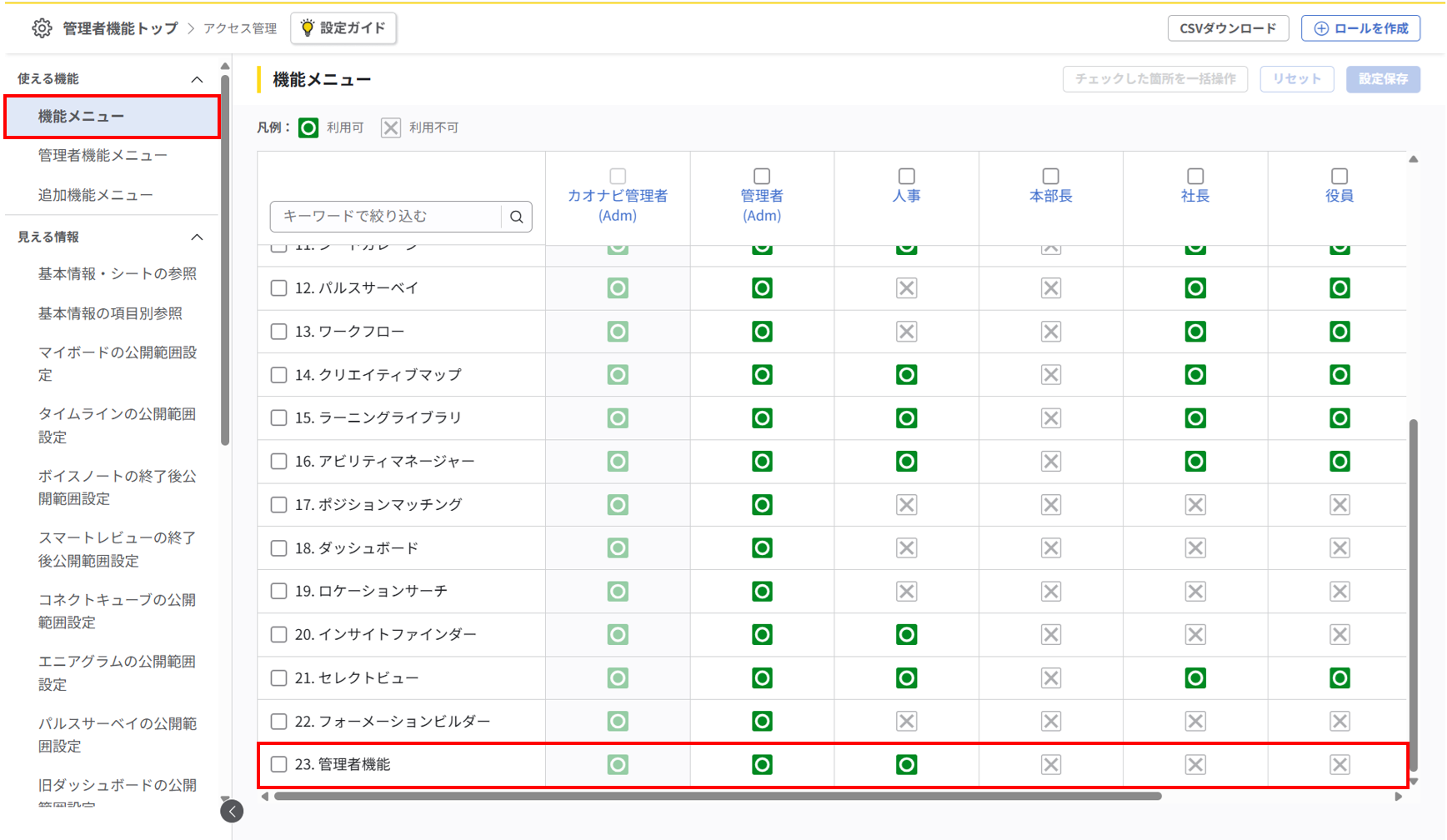This screenshot has width=1447, height=840.
Task: Toggle 社長 permission for 17. ポジションマッチング
Action: 1194,505
